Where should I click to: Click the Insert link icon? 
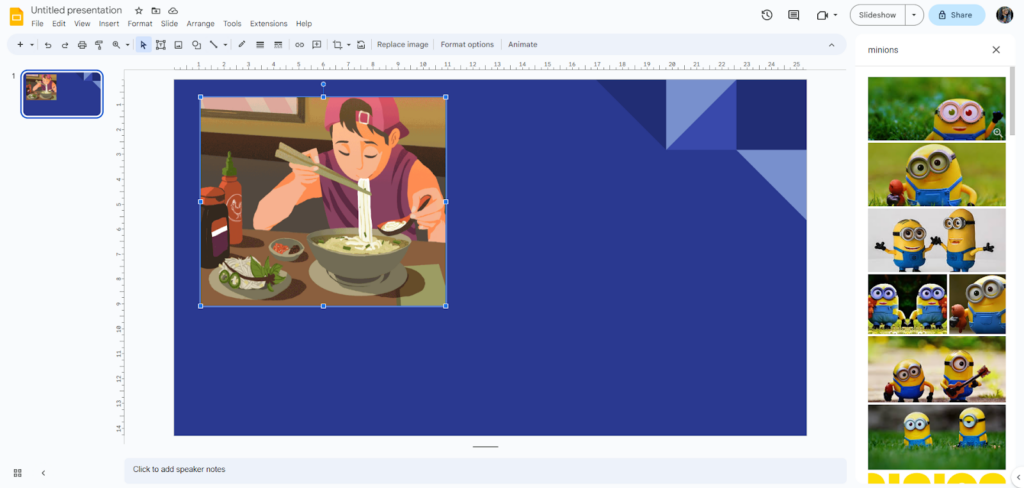299,45
